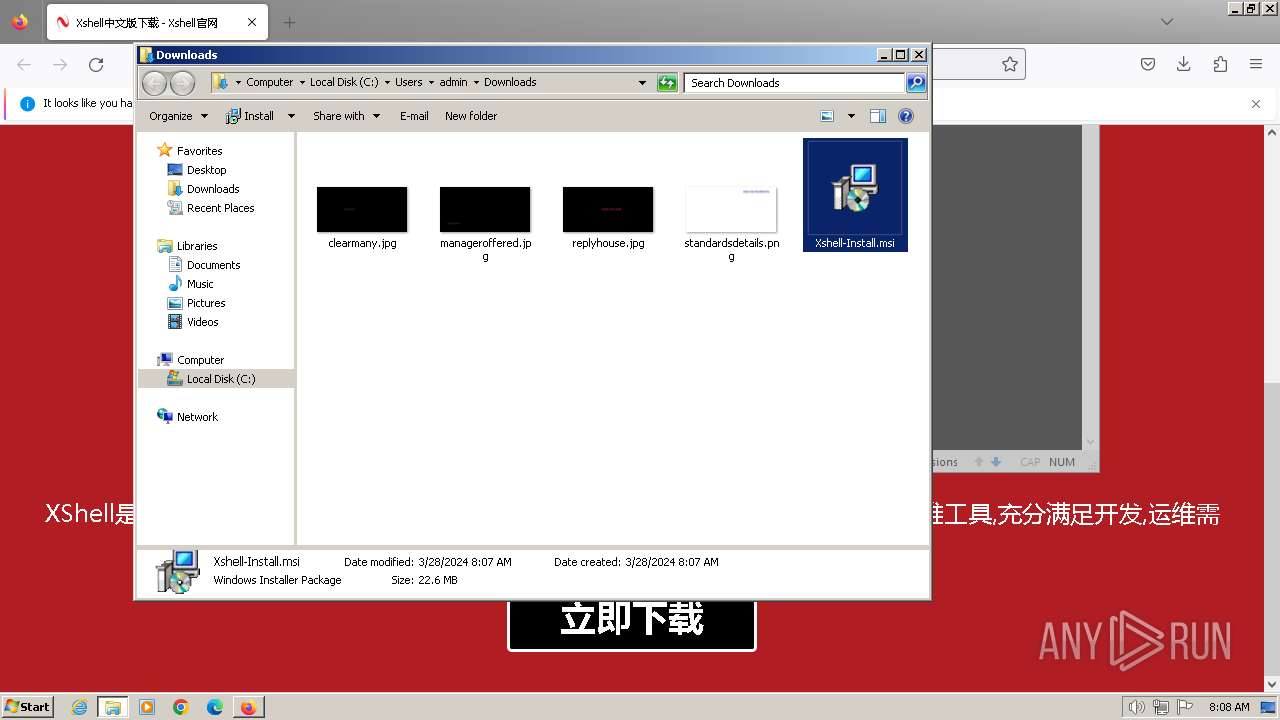This screenshot has height=720, width=1280.
Task: Open the Start menu
Action: pos(28,706)
